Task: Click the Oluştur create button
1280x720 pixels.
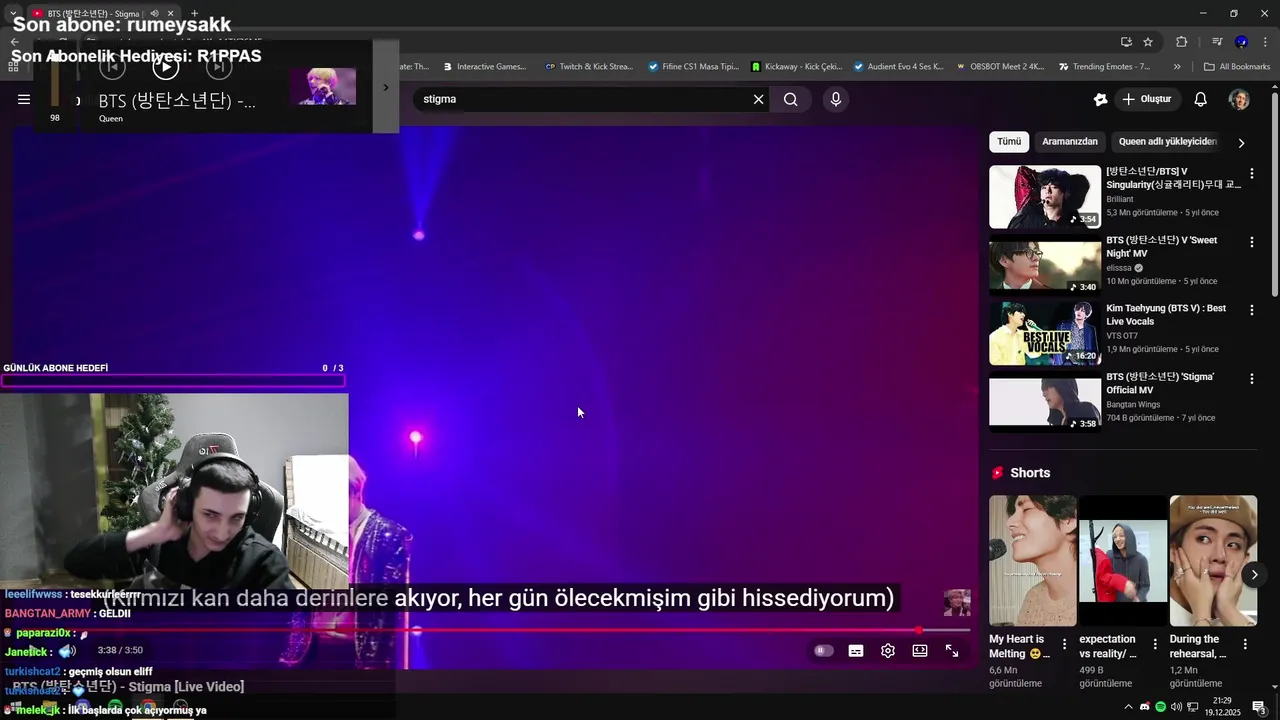Action: pyautogui.click(x=1146, y=99)
